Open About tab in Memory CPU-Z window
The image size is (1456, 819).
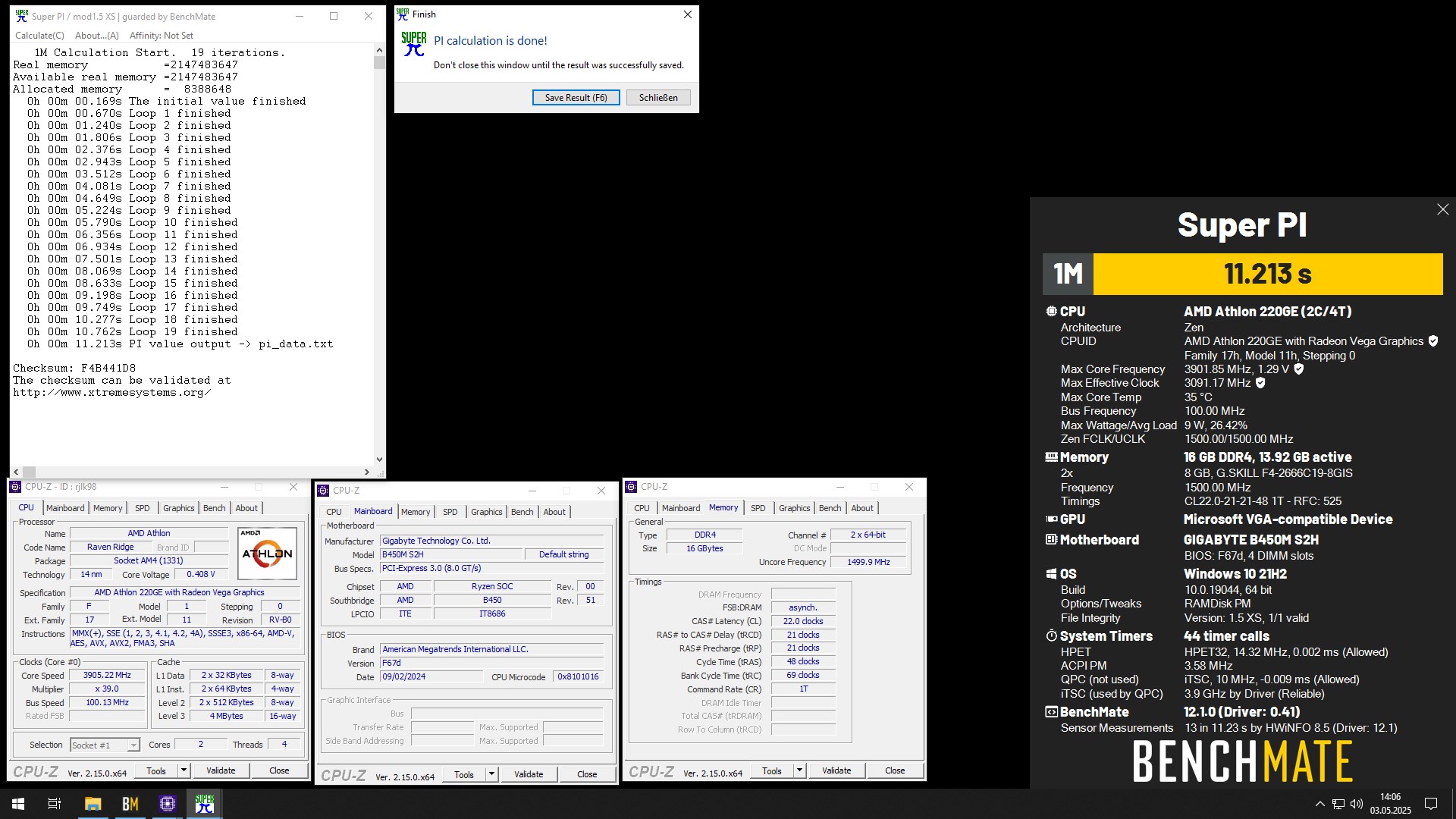pos(861,508)
